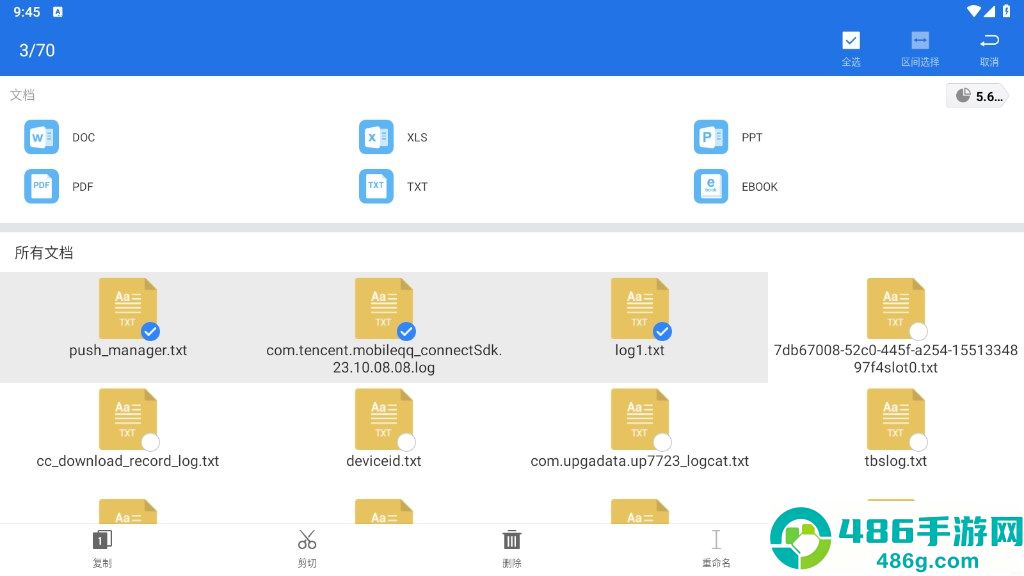Click the deviceid.txt filename
1024x576 pixels.
click(x=384, y=461)
